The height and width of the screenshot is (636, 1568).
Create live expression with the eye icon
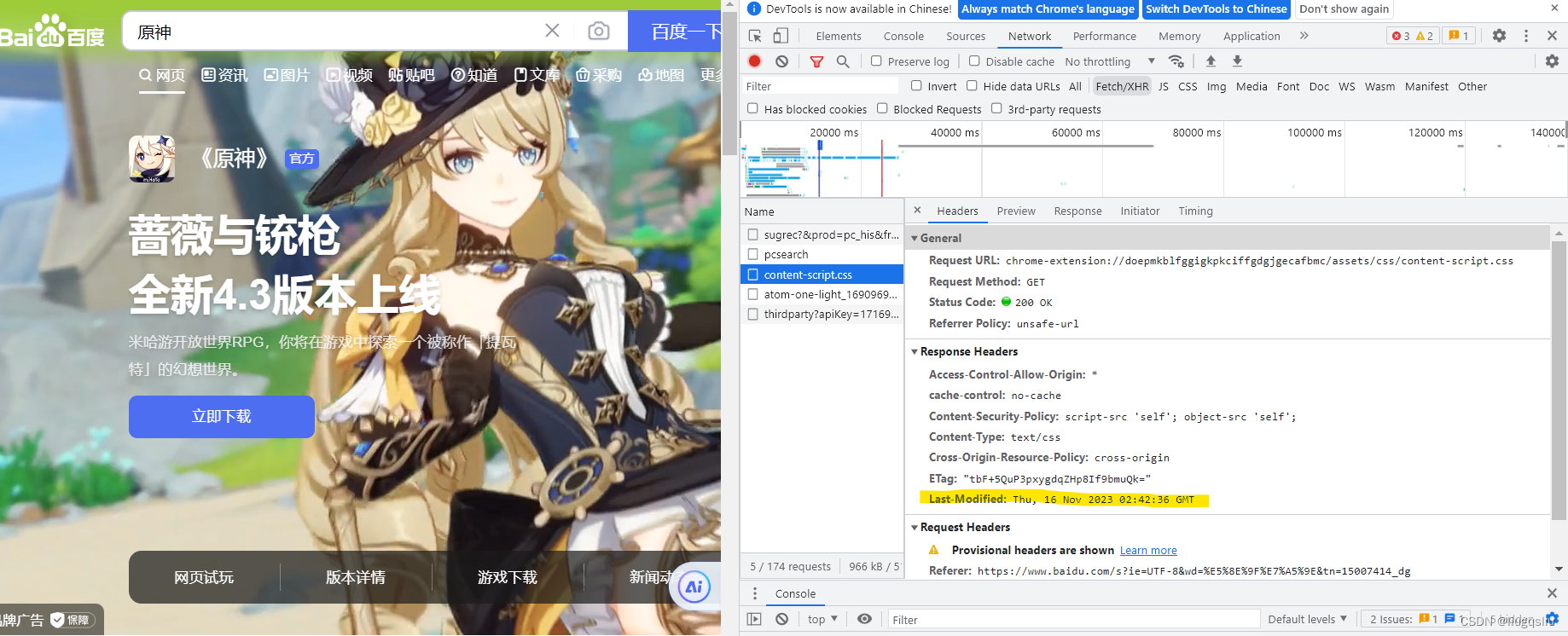tap(864, 619)
